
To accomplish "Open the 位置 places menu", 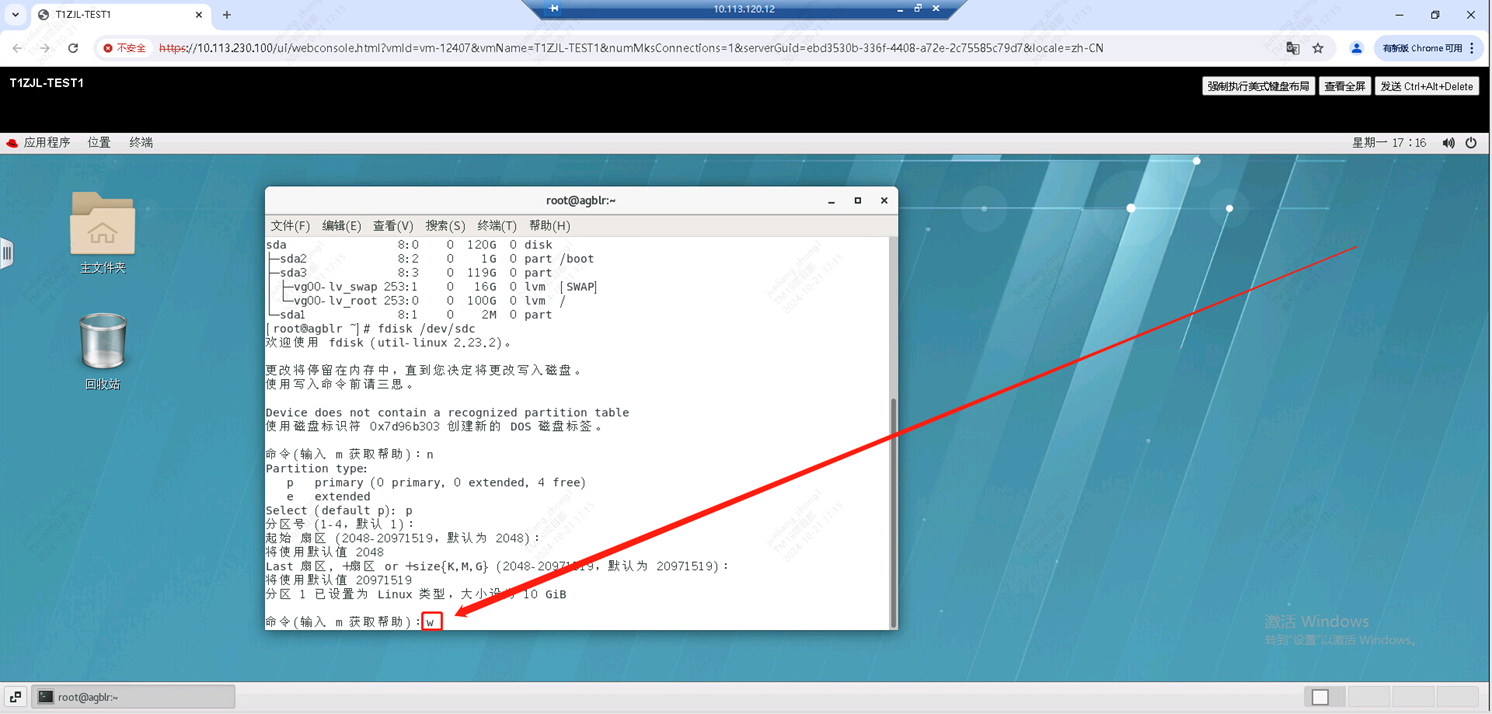I will [99, 143].
